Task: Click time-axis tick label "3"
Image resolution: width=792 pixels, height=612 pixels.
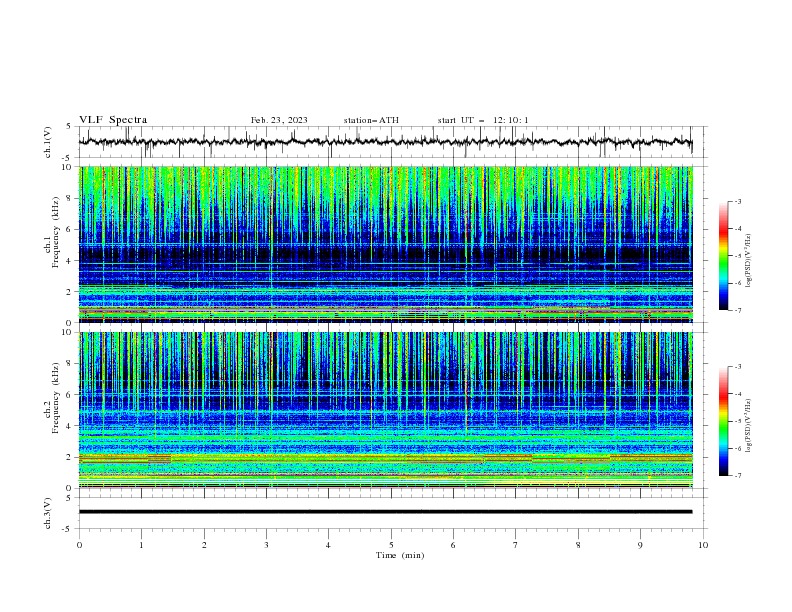Action: (266, 545)
